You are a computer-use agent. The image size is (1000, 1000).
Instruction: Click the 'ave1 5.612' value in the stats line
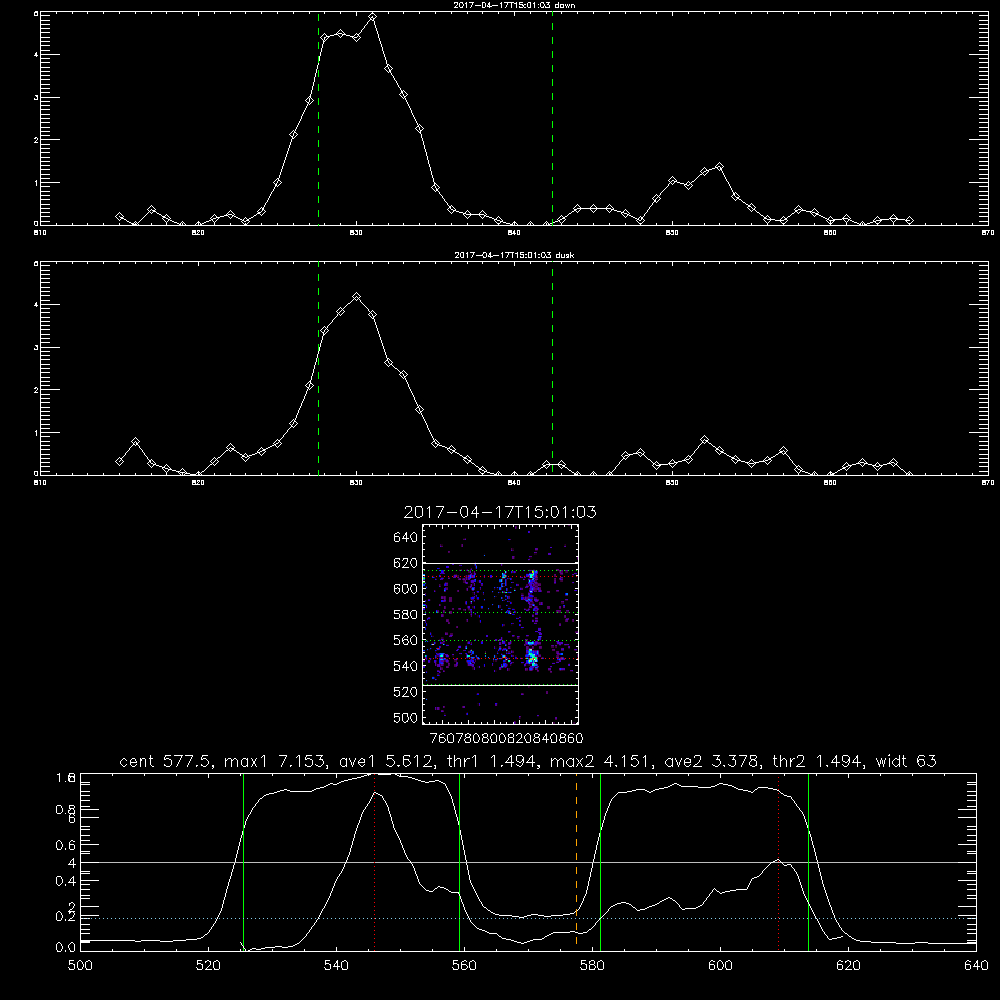(386, 761)
